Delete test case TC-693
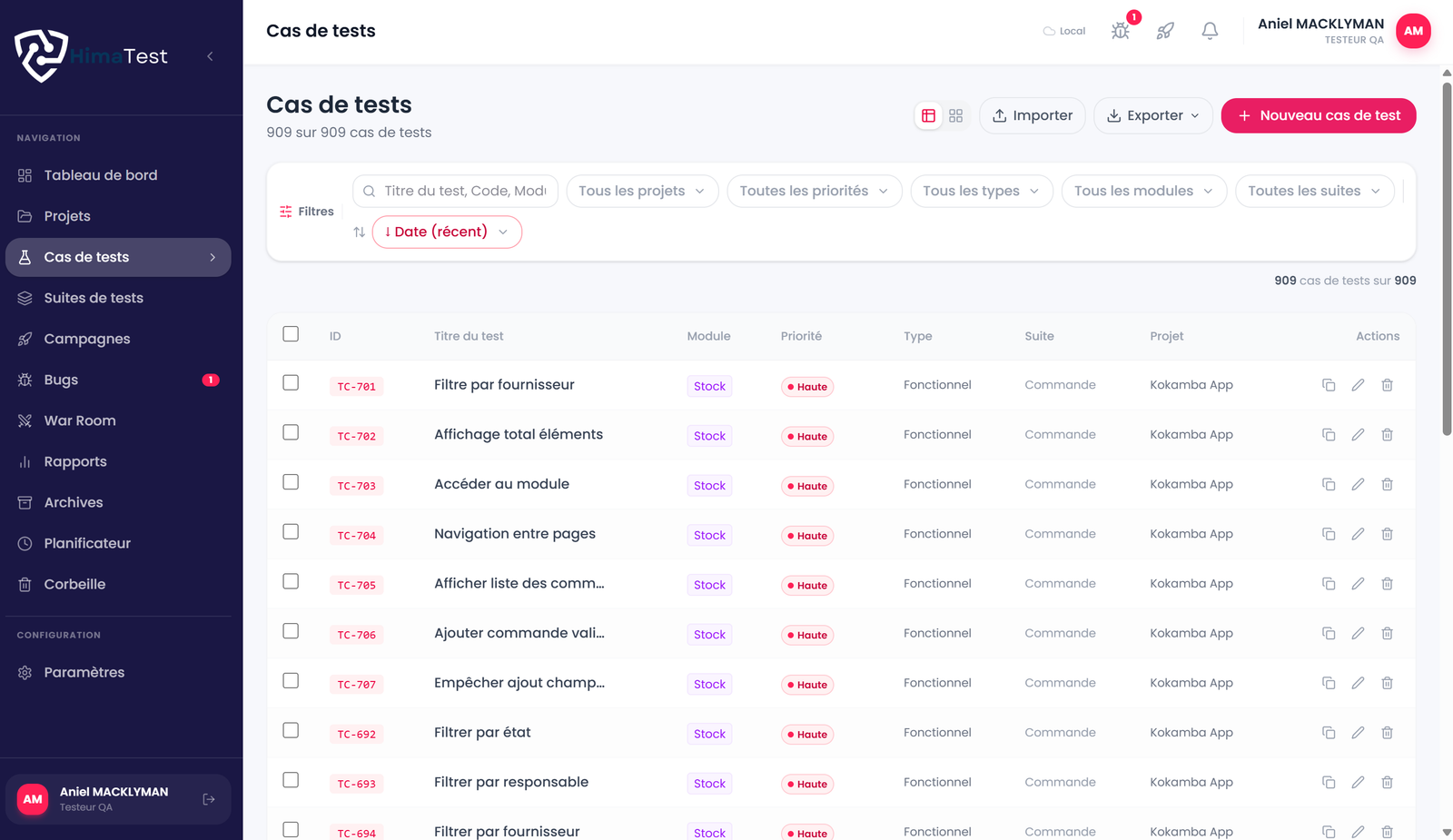The height and width of the screenshot is (840, 1453). pos(1387,782)
